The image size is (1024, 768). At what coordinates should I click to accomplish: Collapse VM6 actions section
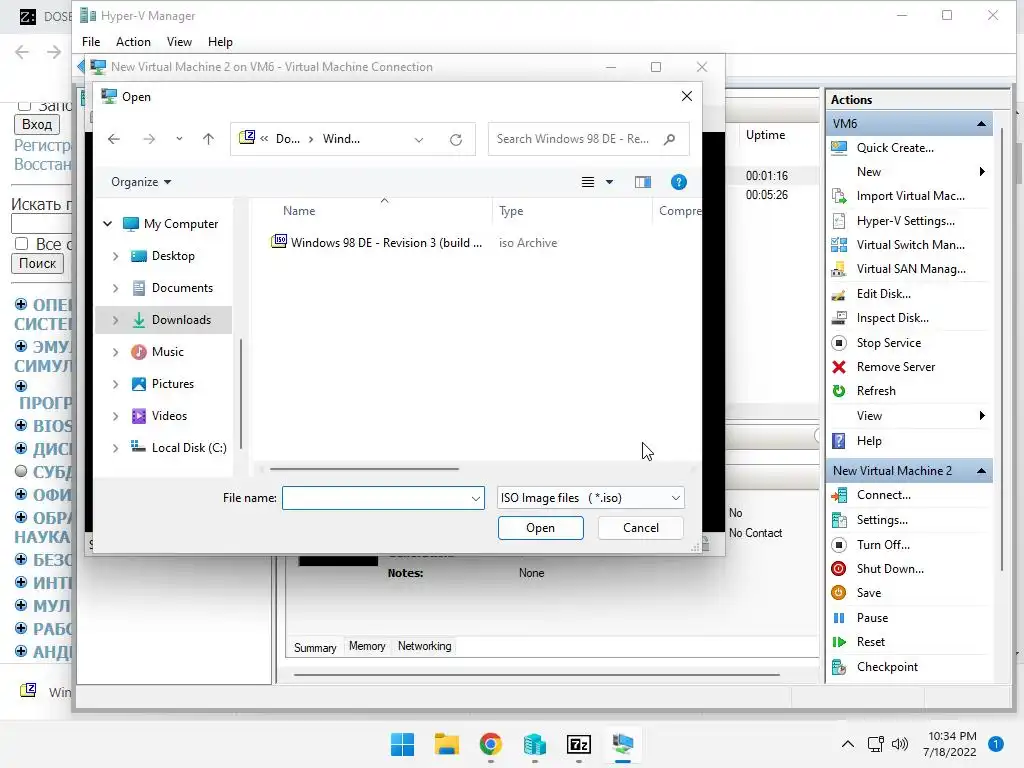pos(981,123)
